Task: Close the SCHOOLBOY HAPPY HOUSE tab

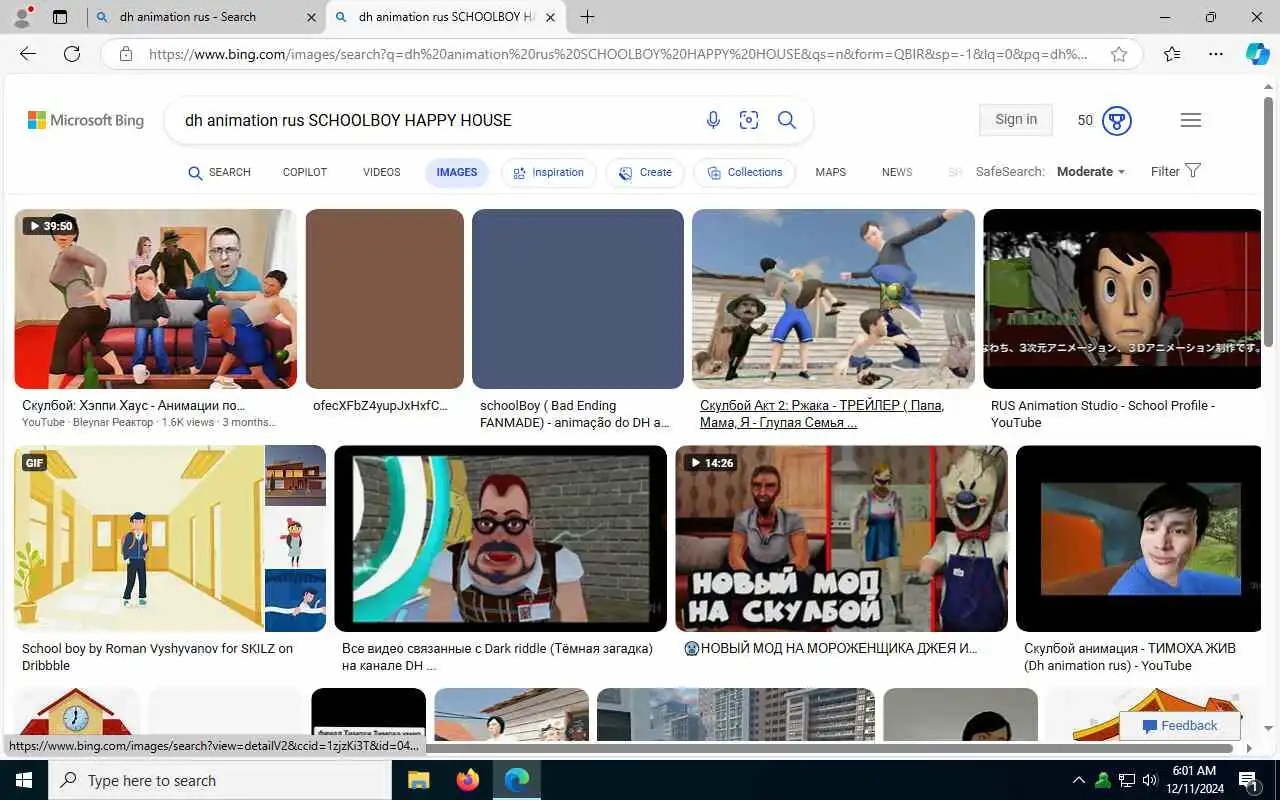Action: point(550,17)
